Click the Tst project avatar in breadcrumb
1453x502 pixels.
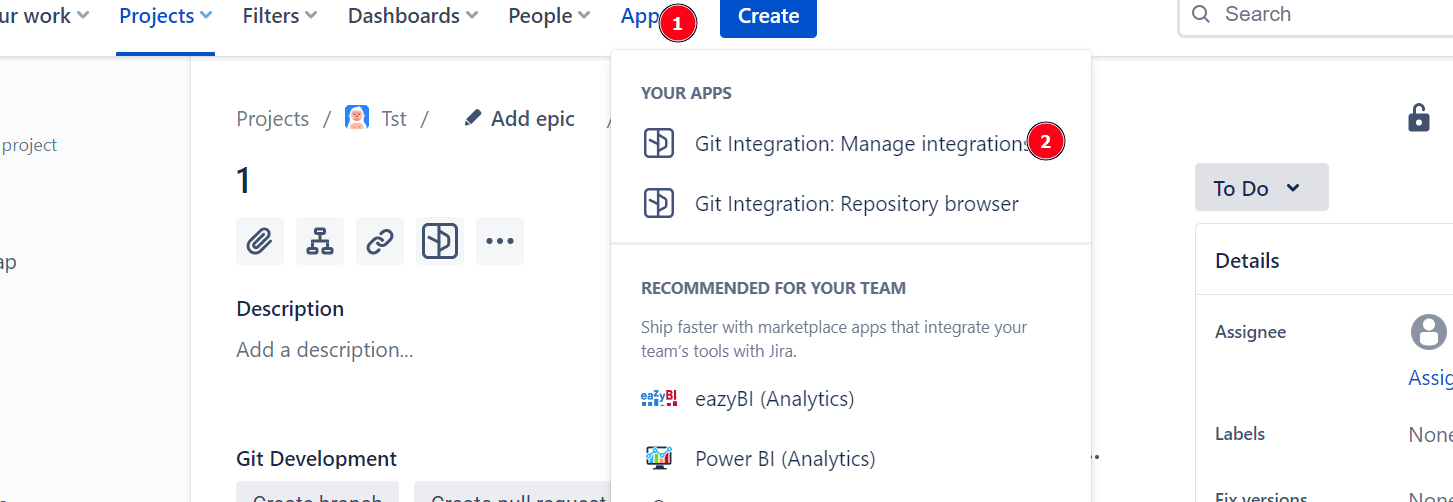click(357, 118)
